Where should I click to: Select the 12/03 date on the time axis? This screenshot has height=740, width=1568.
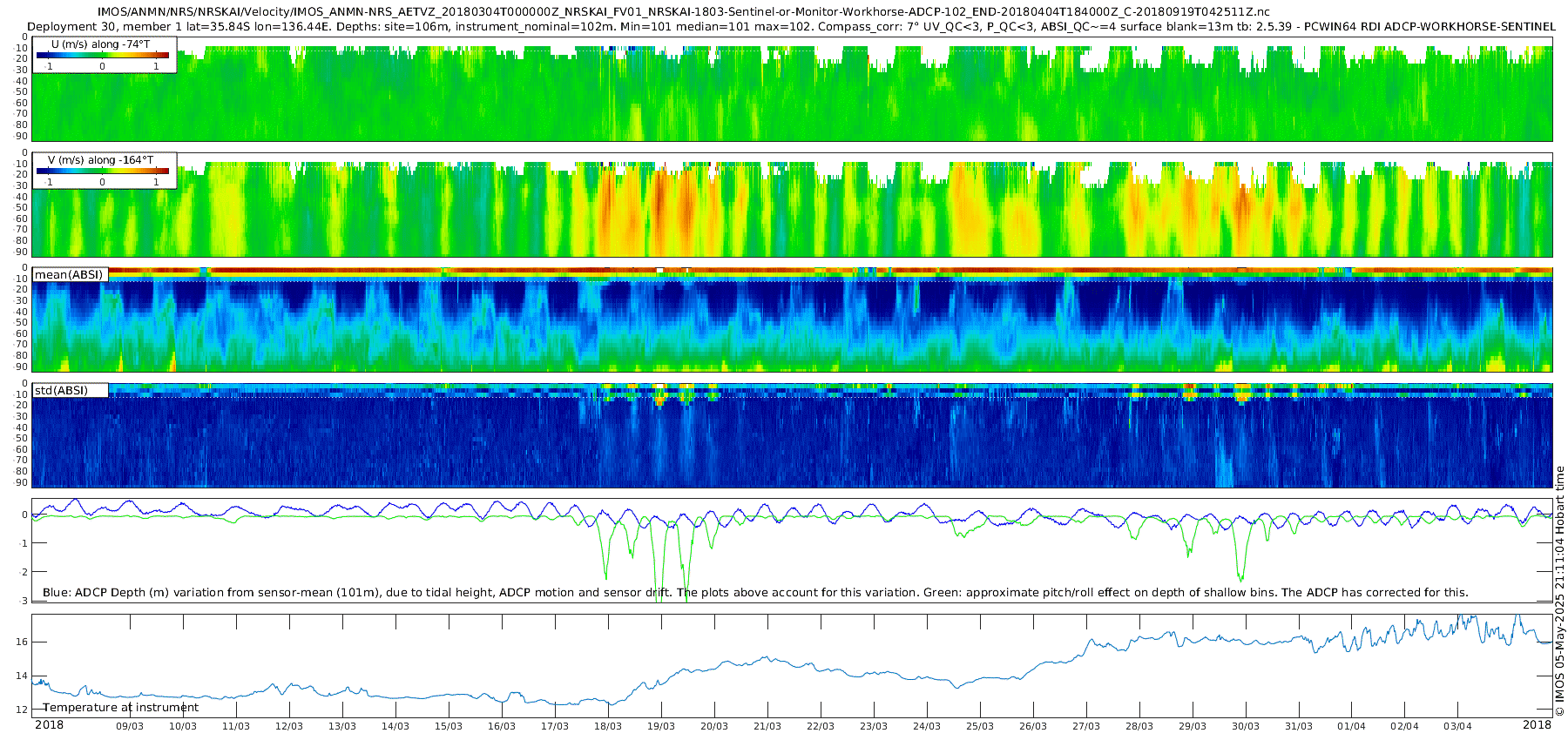coord(289,726)
